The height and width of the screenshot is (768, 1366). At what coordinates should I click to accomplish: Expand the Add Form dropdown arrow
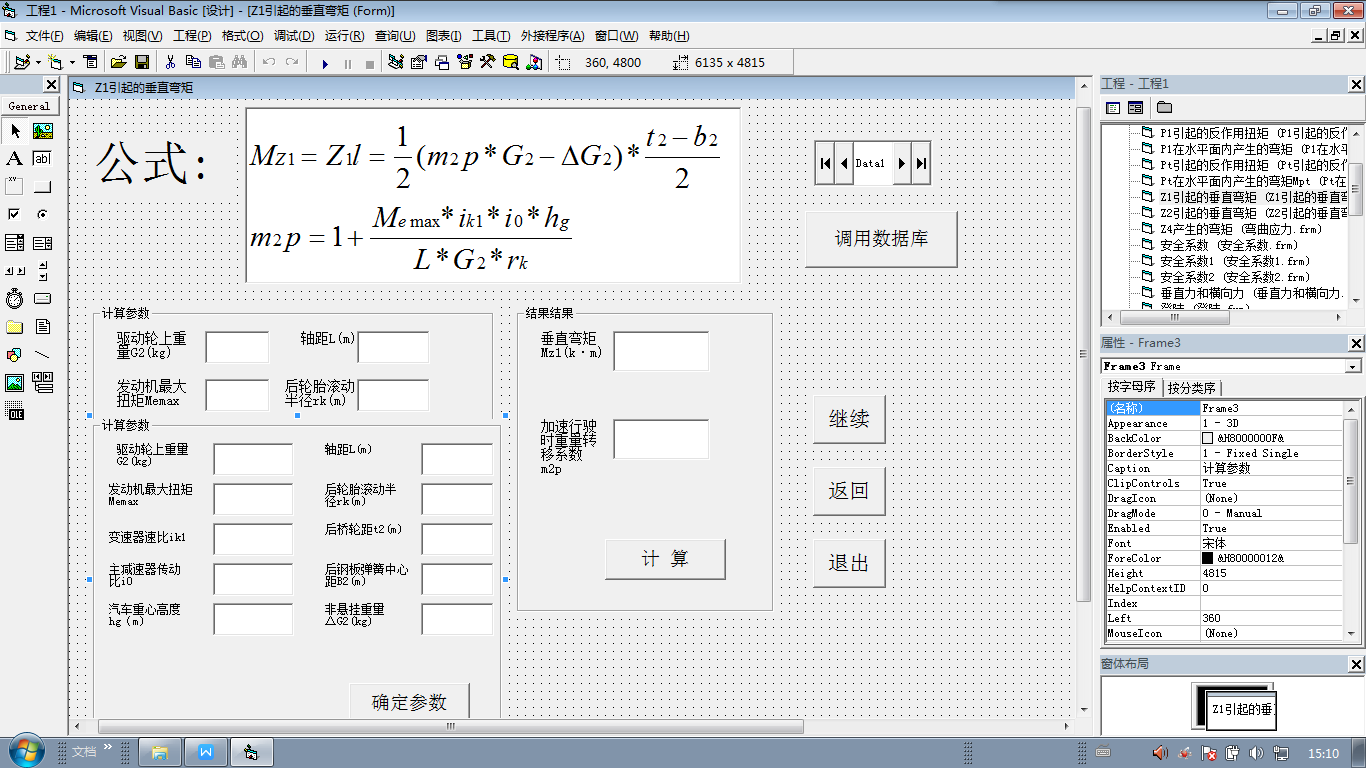coord(72,62)
